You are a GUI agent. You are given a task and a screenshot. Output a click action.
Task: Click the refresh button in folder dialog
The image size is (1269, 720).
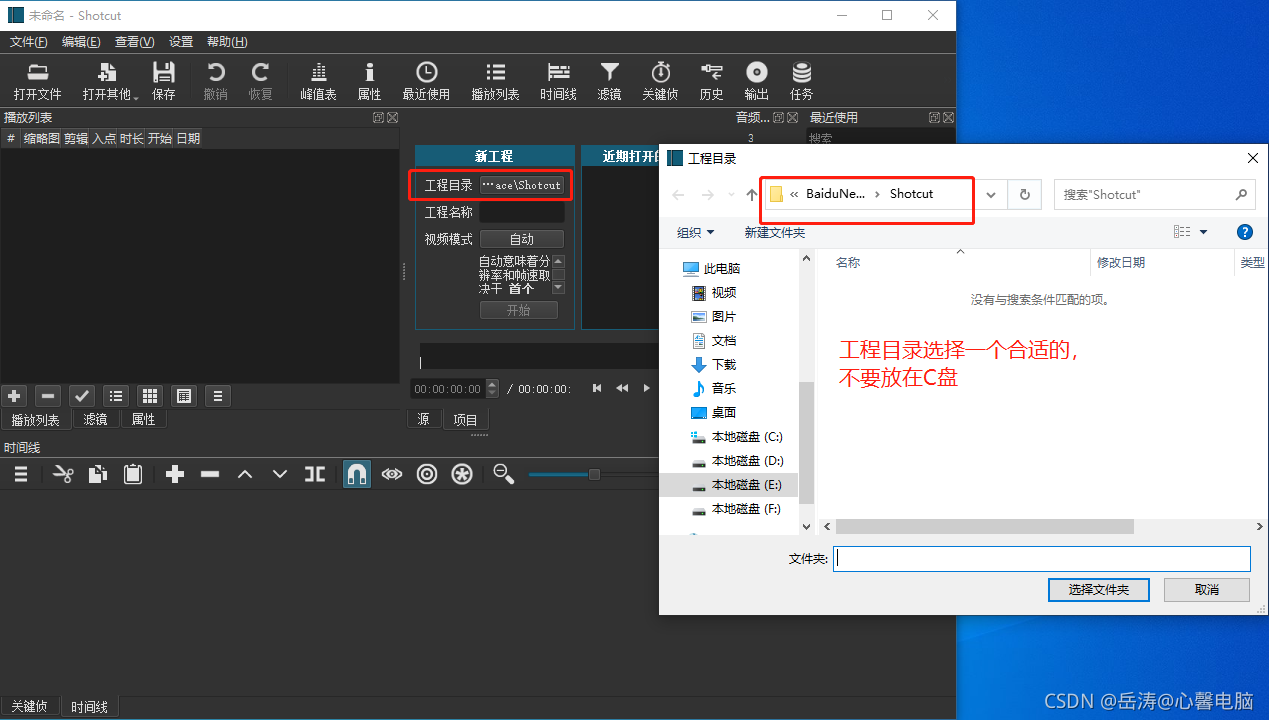coord(1024,194)
